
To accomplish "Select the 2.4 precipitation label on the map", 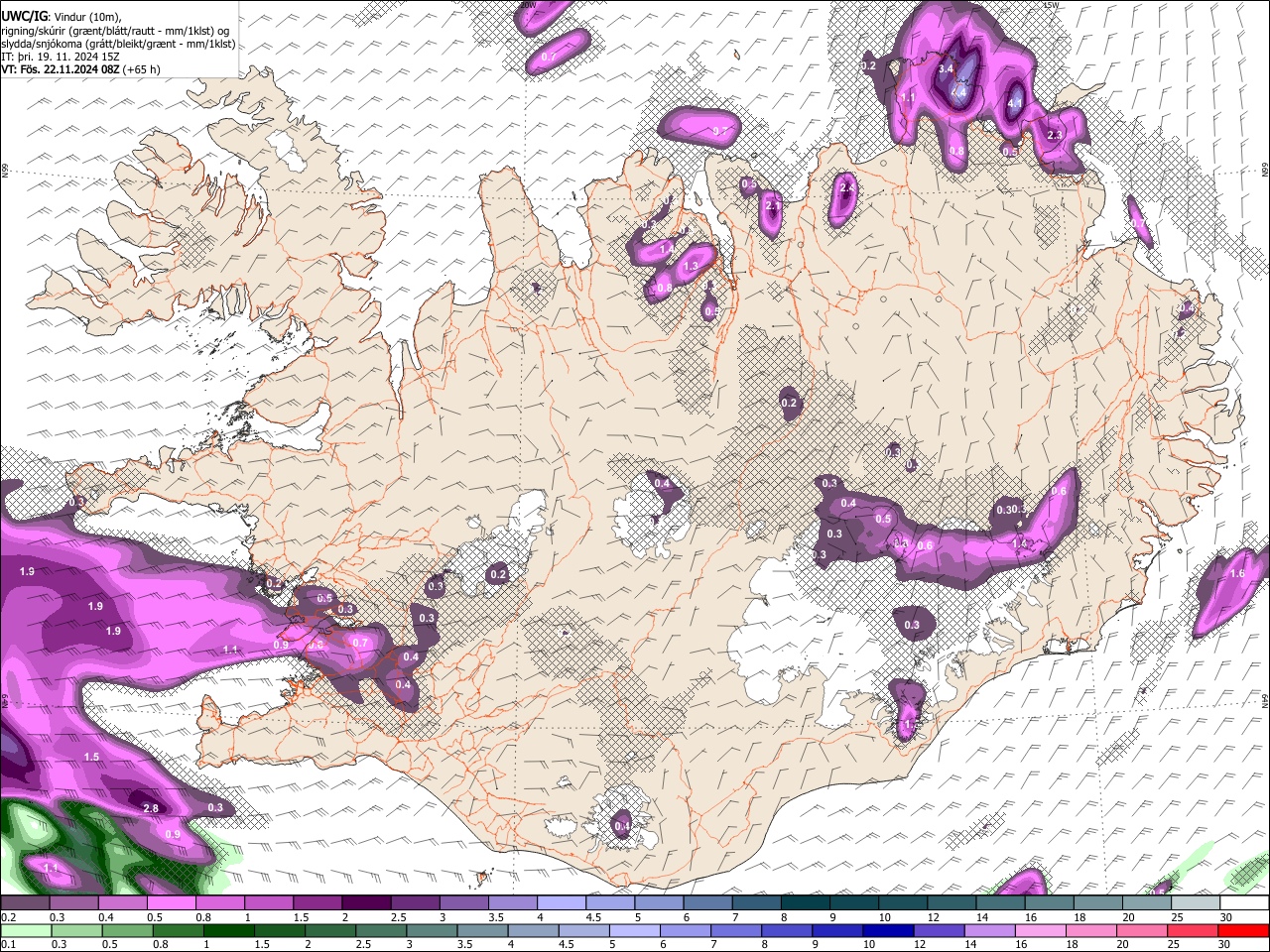I will 846,187.
